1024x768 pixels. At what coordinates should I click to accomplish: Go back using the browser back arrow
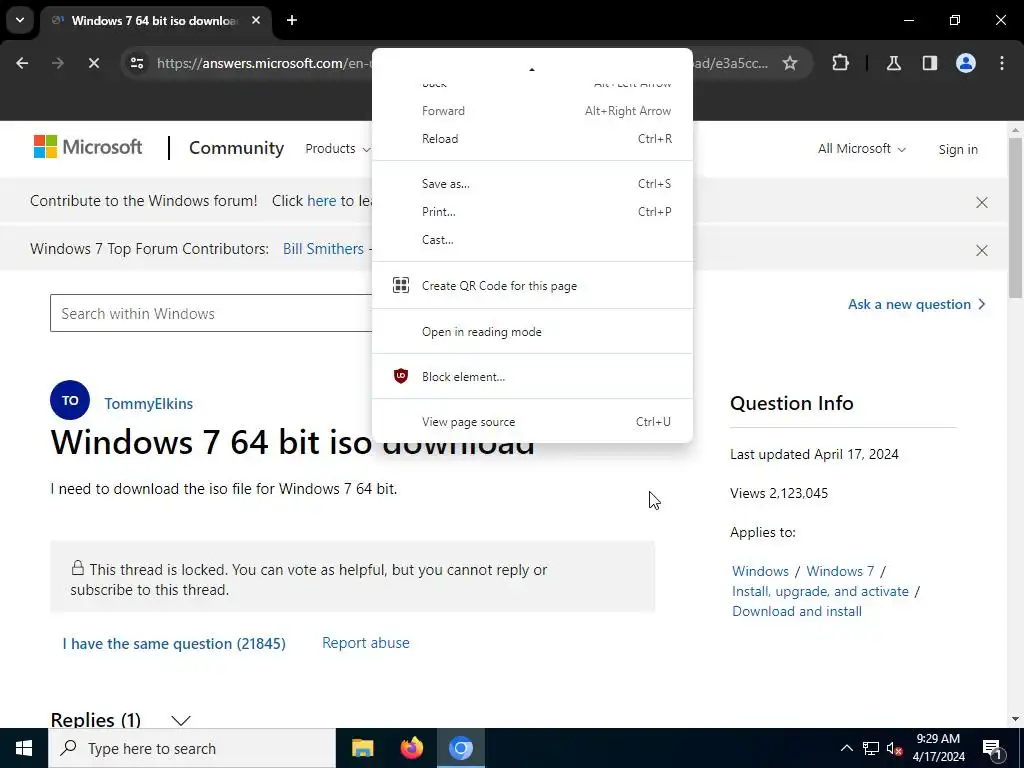point(22,63)
